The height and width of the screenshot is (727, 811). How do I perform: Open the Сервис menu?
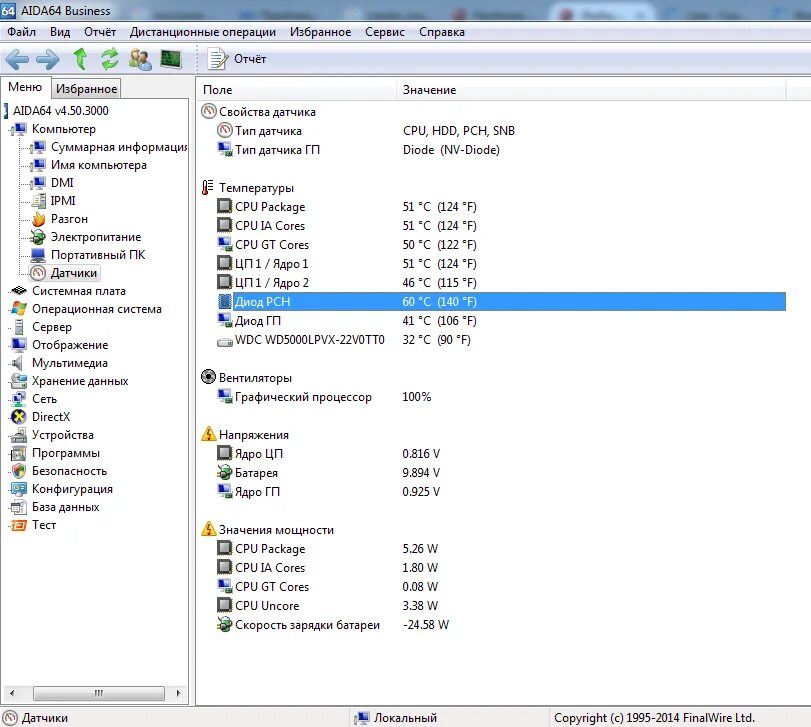[385, 32]
